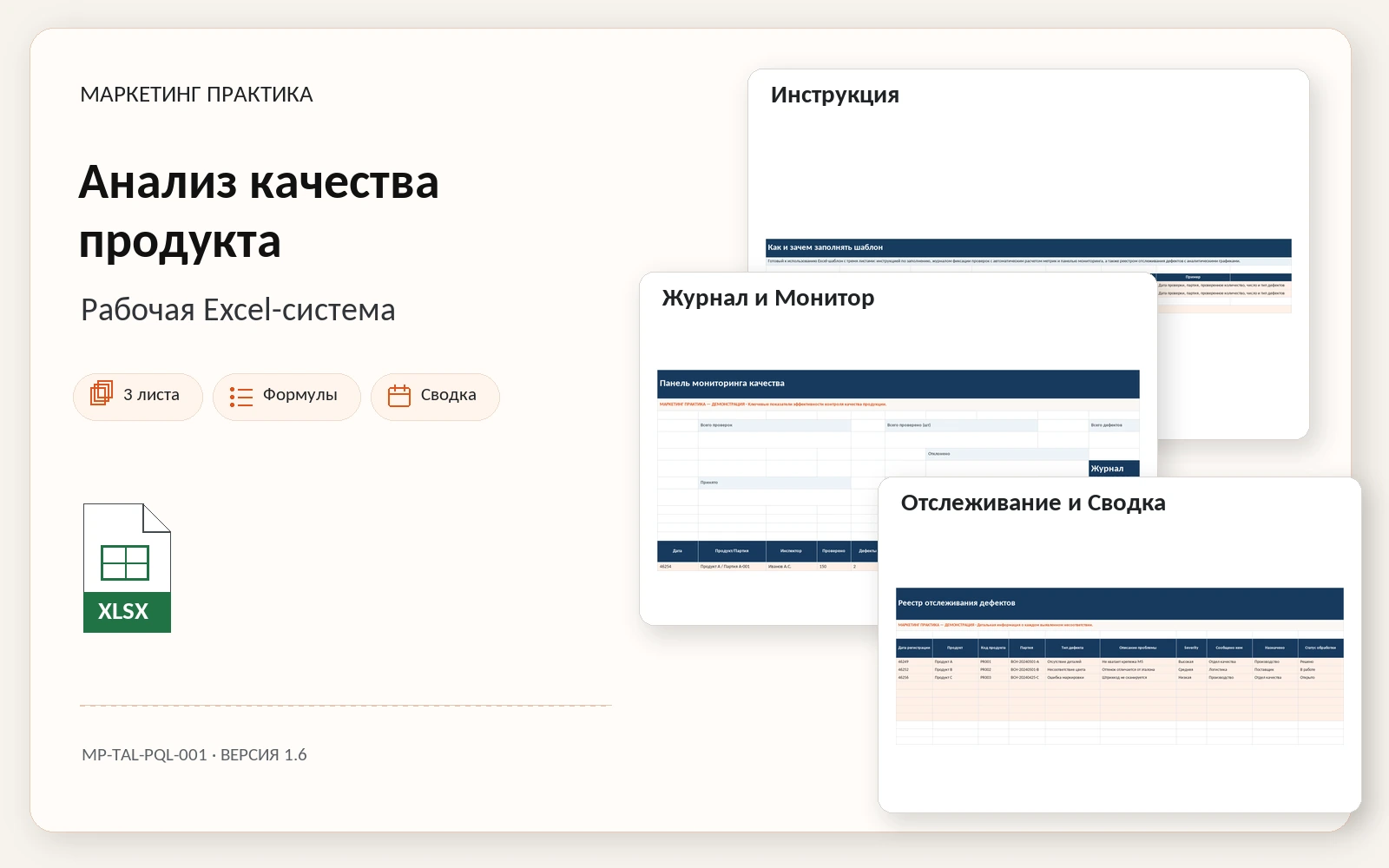Click the "Тип дефекта" column header
The height and width of the screenshot is (868, 1389).
click(x=1072, y=648)
